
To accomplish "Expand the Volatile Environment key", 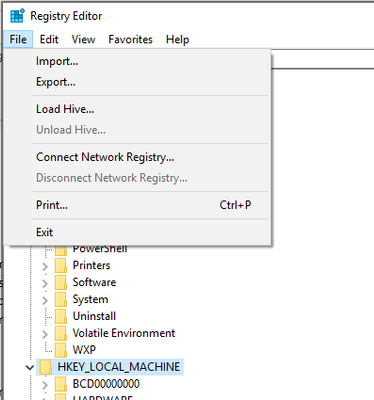I will [45, 334].
